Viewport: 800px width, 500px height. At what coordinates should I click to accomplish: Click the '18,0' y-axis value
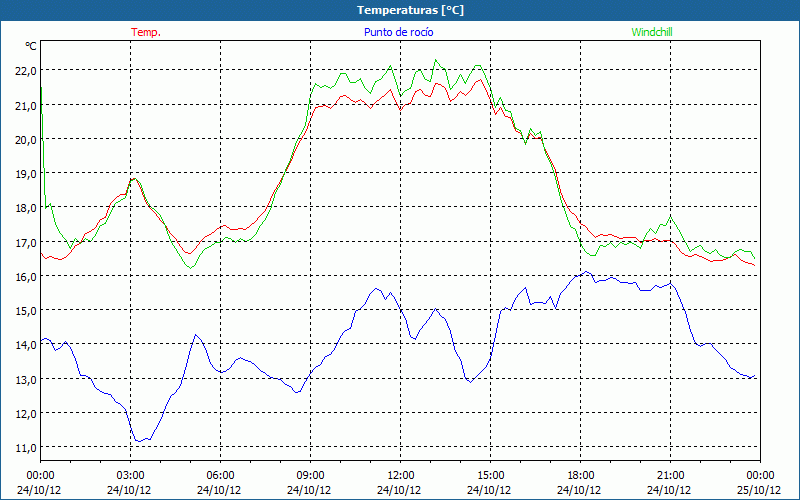tap(26, 208)
